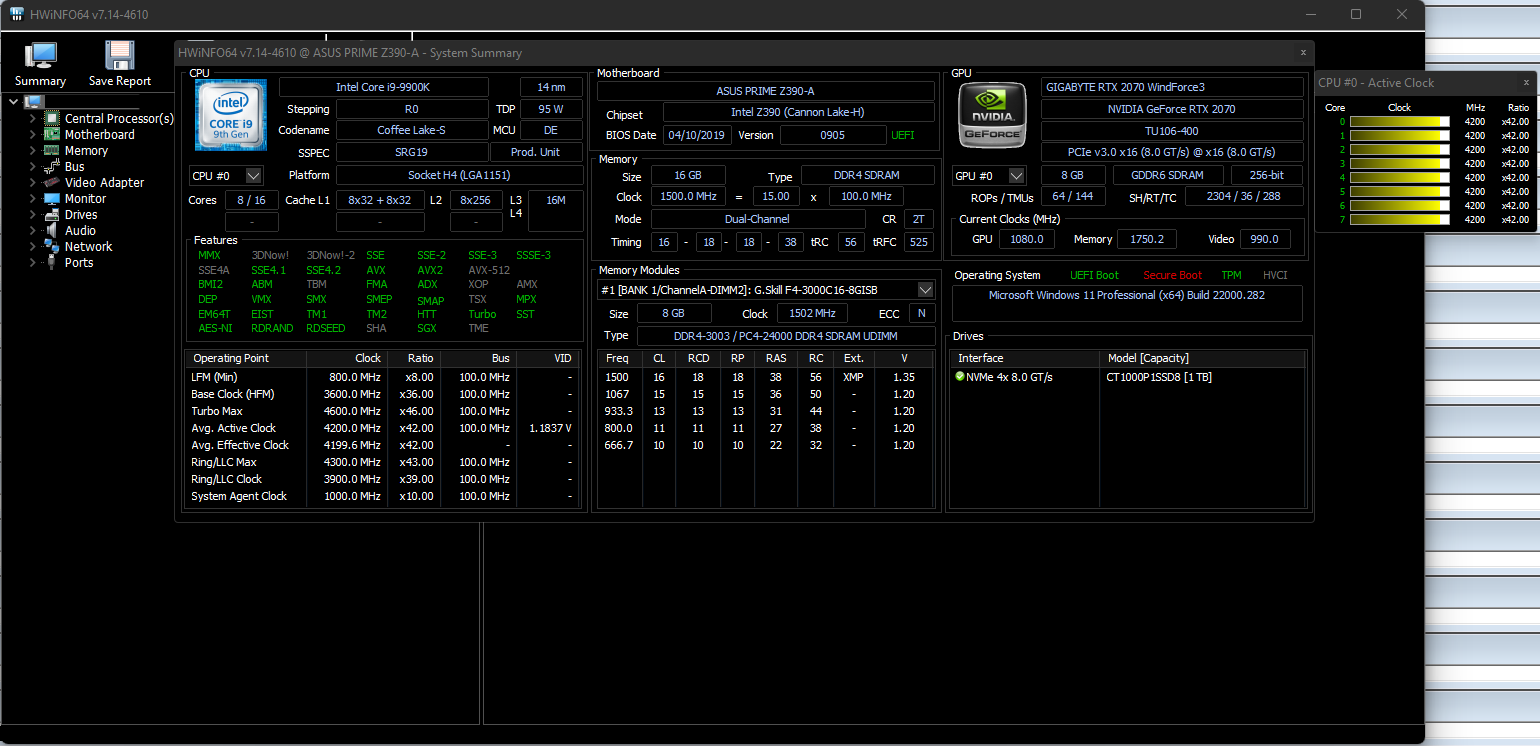Expand the Central Processor(s) node
Image resolution: width=1540 pixels, height=746 pixels.
click(32, 118)
